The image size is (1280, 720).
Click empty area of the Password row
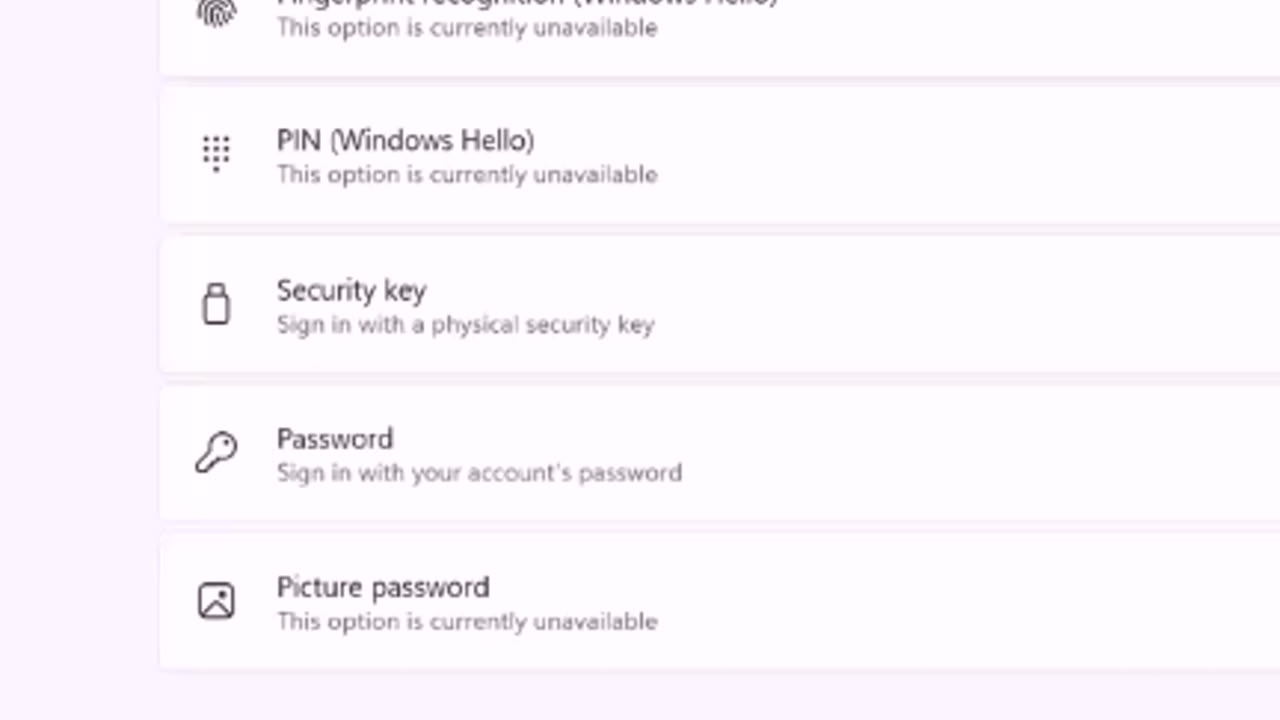point(950,453)
